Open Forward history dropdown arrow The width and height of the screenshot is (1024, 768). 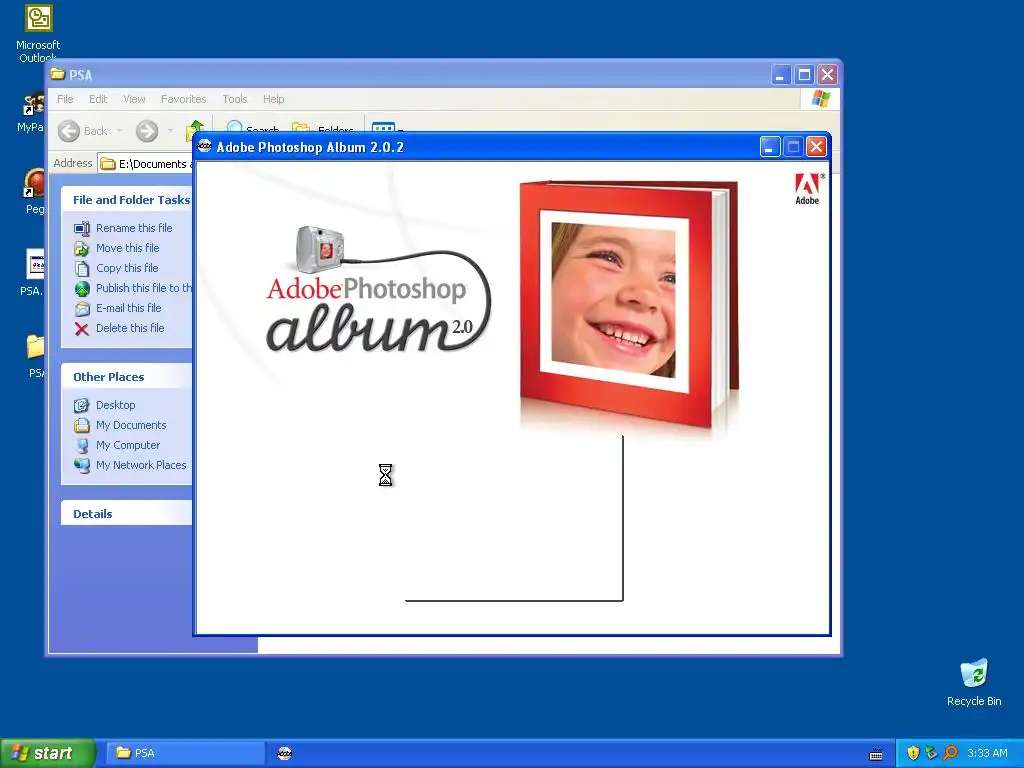coord(170,131)
